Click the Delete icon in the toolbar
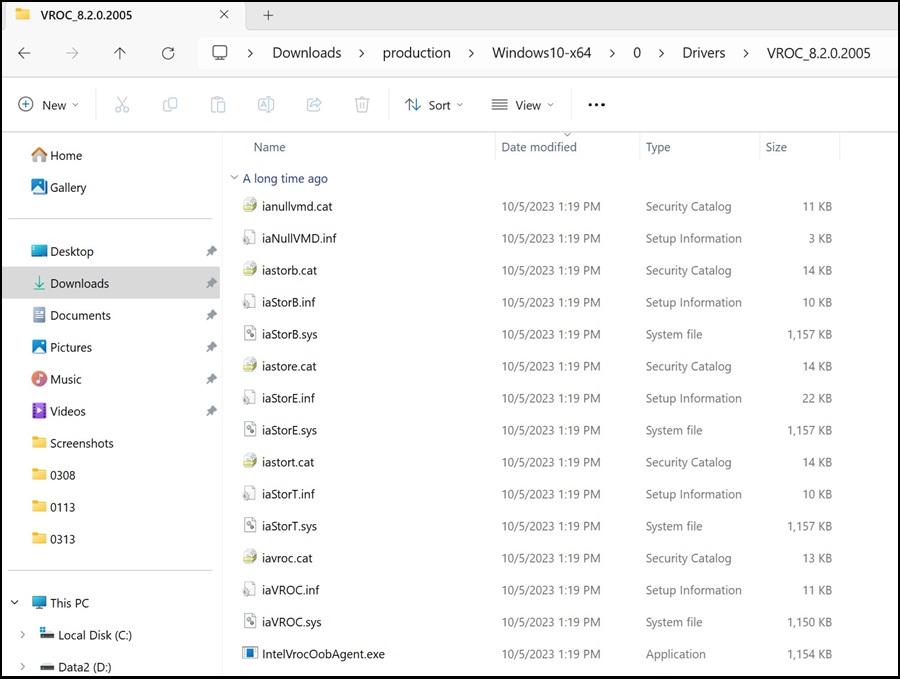900x680 pixels. tap(362, 104)
